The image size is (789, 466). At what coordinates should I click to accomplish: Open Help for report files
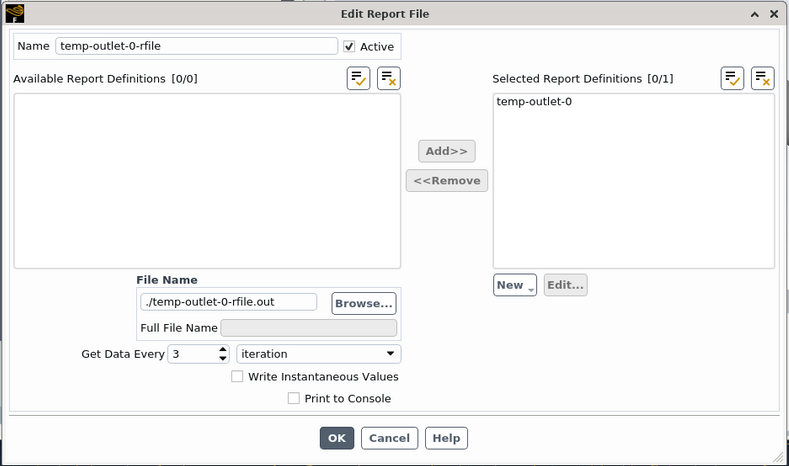[x=446, y=438]
